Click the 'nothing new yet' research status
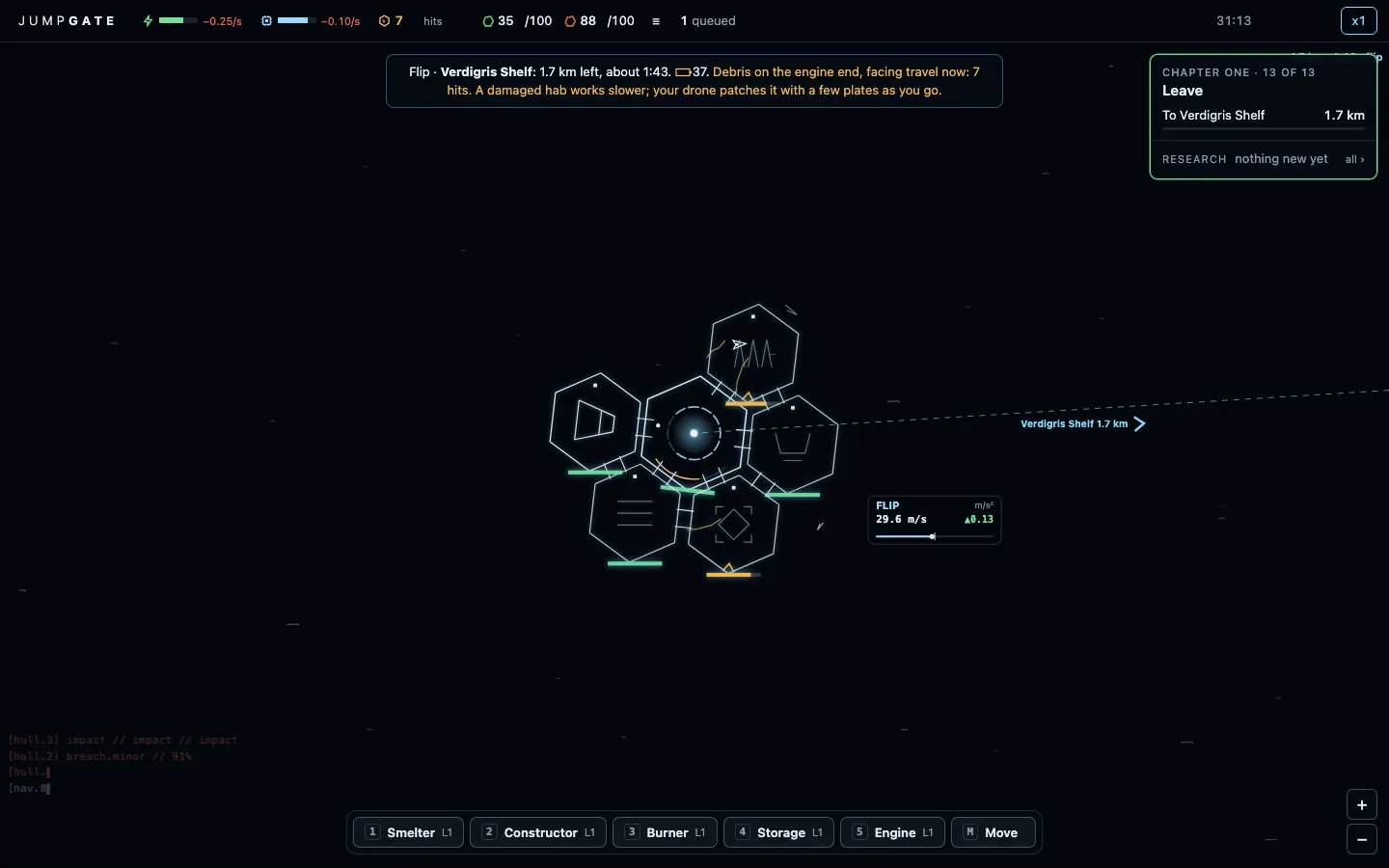The width and height of the screenshot is (1389, 868). pyautogui.click(x=1281, y=159)
